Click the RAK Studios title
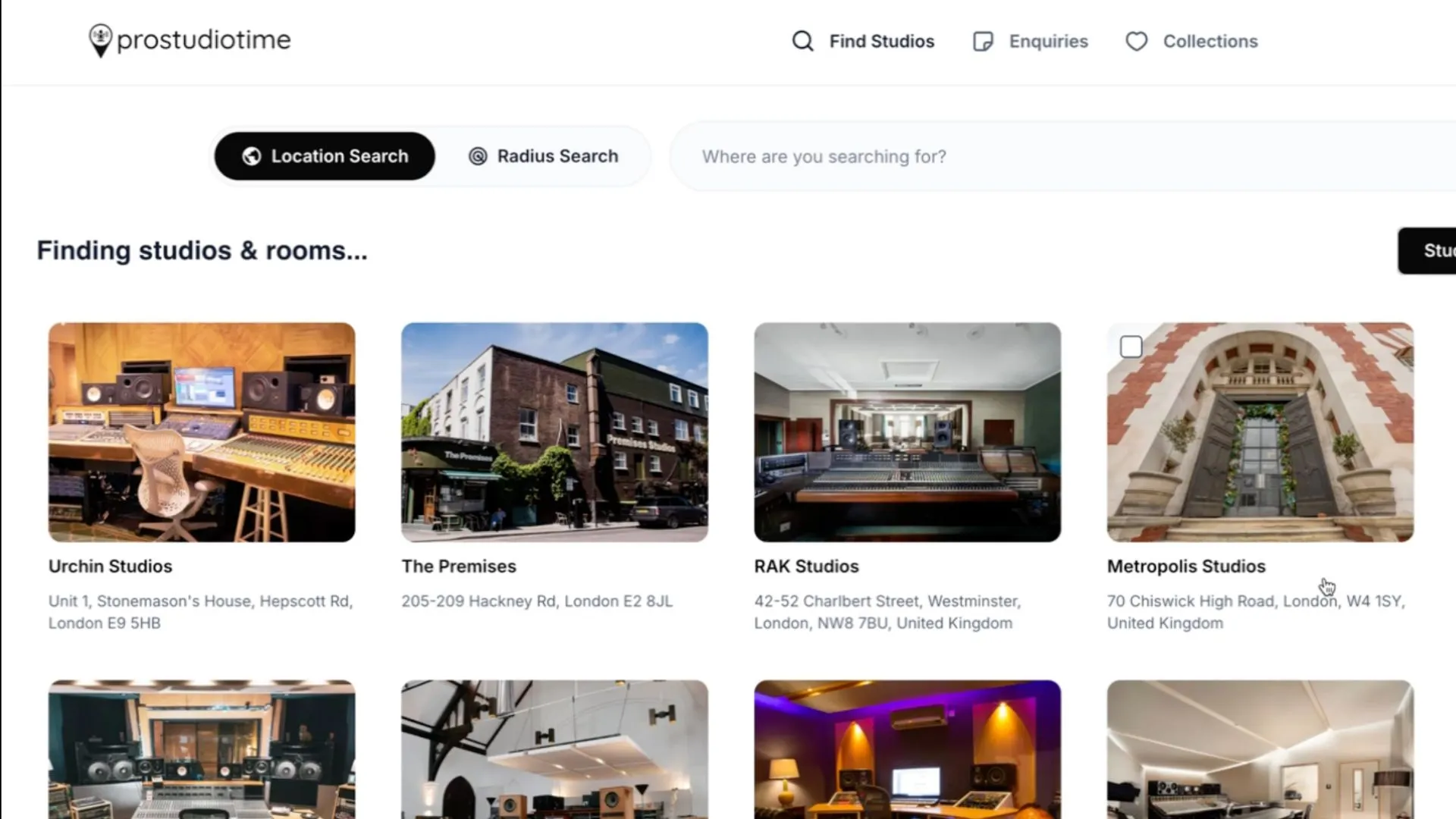 [806, 566]
